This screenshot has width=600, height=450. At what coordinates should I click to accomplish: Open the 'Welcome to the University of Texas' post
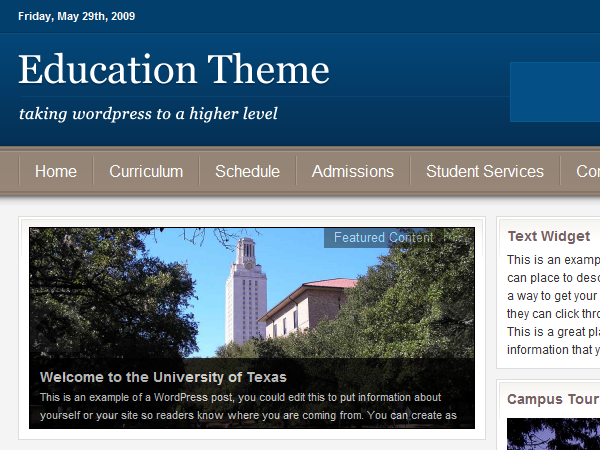163,377
